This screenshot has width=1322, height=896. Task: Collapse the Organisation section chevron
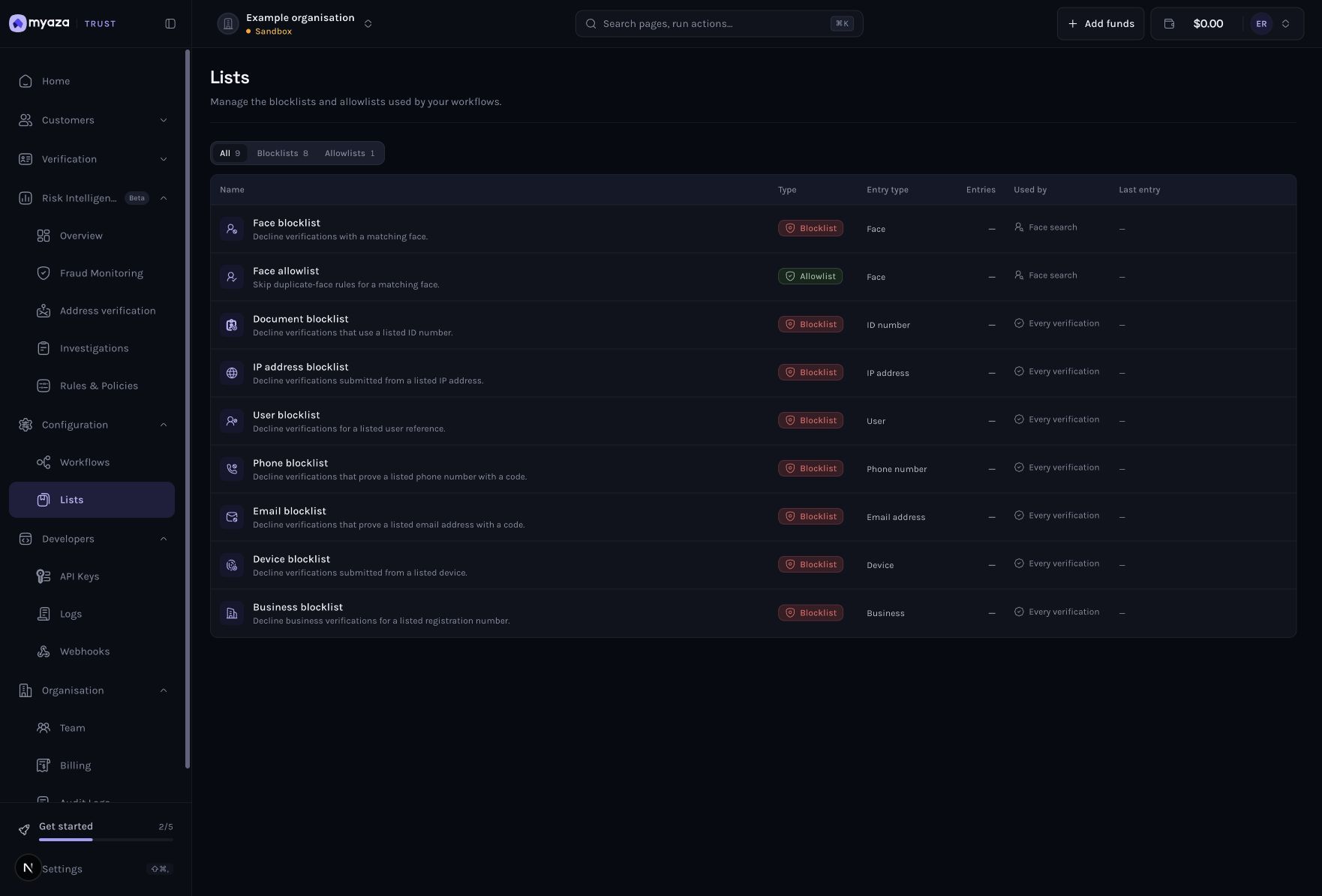pos(164,690)
